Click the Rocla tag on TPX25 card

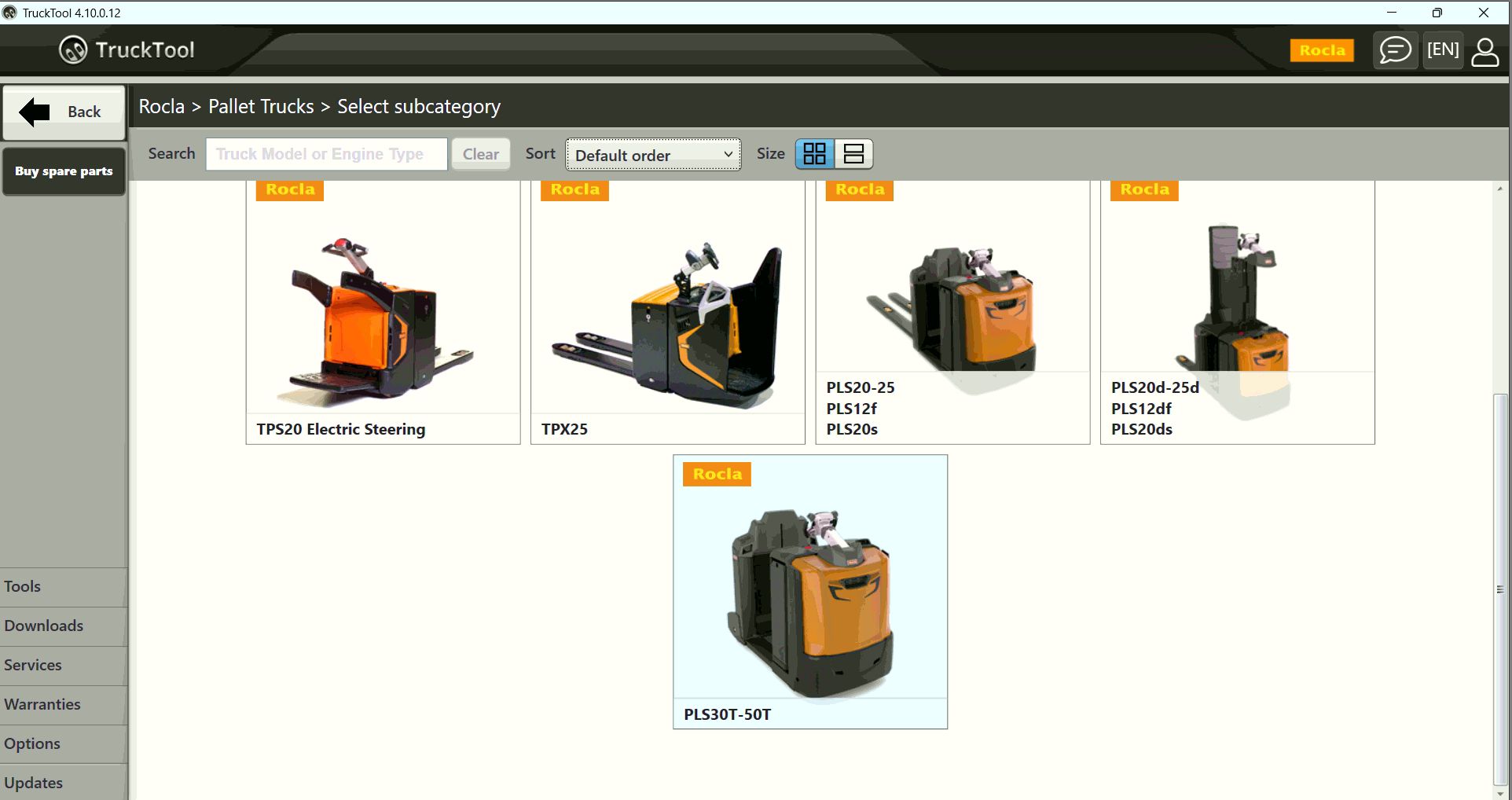click(574, 190)
